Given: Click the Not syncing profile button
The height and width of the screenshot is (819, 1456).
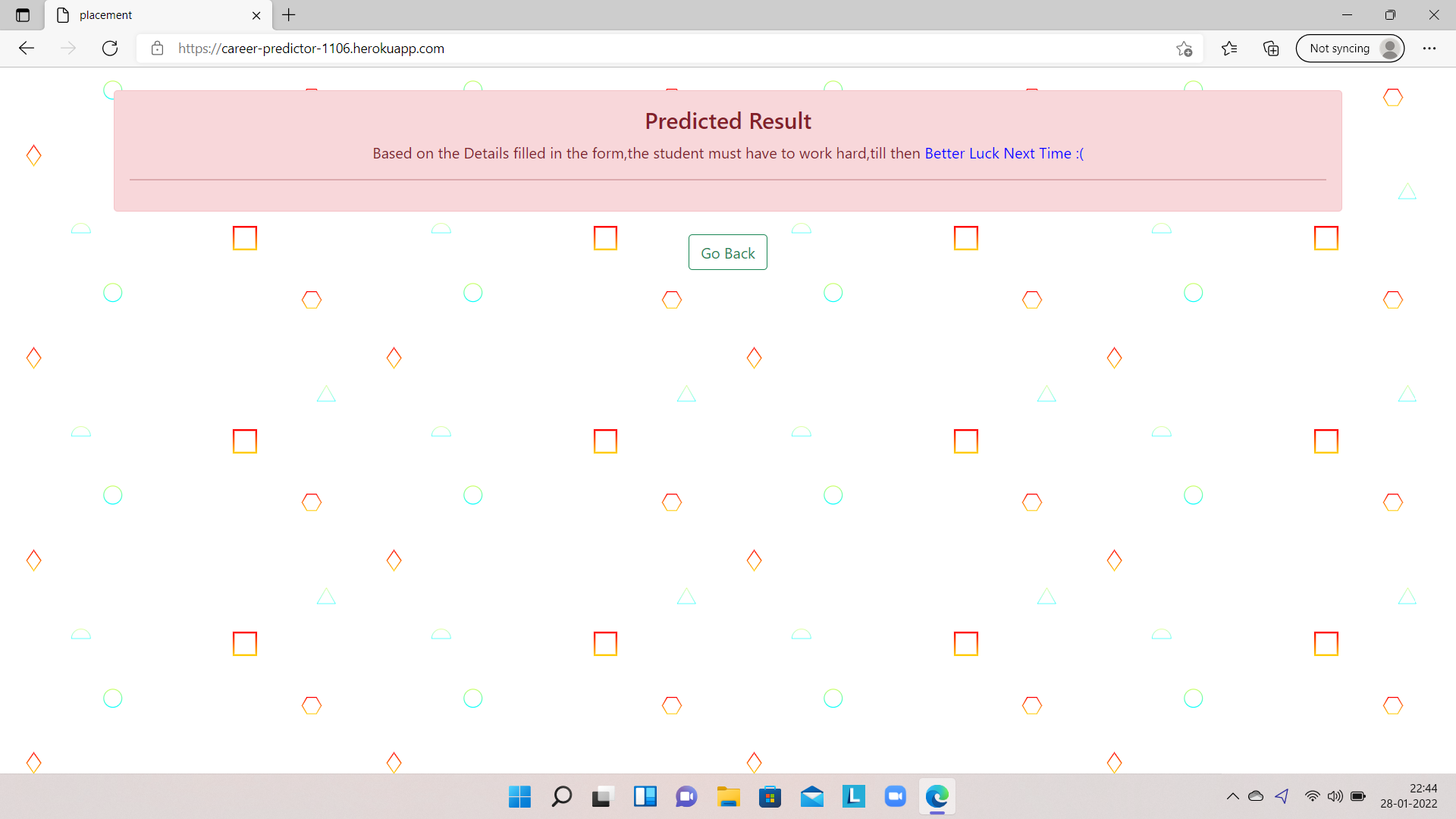Looking at the screenshot, I should pos(1350,49).
